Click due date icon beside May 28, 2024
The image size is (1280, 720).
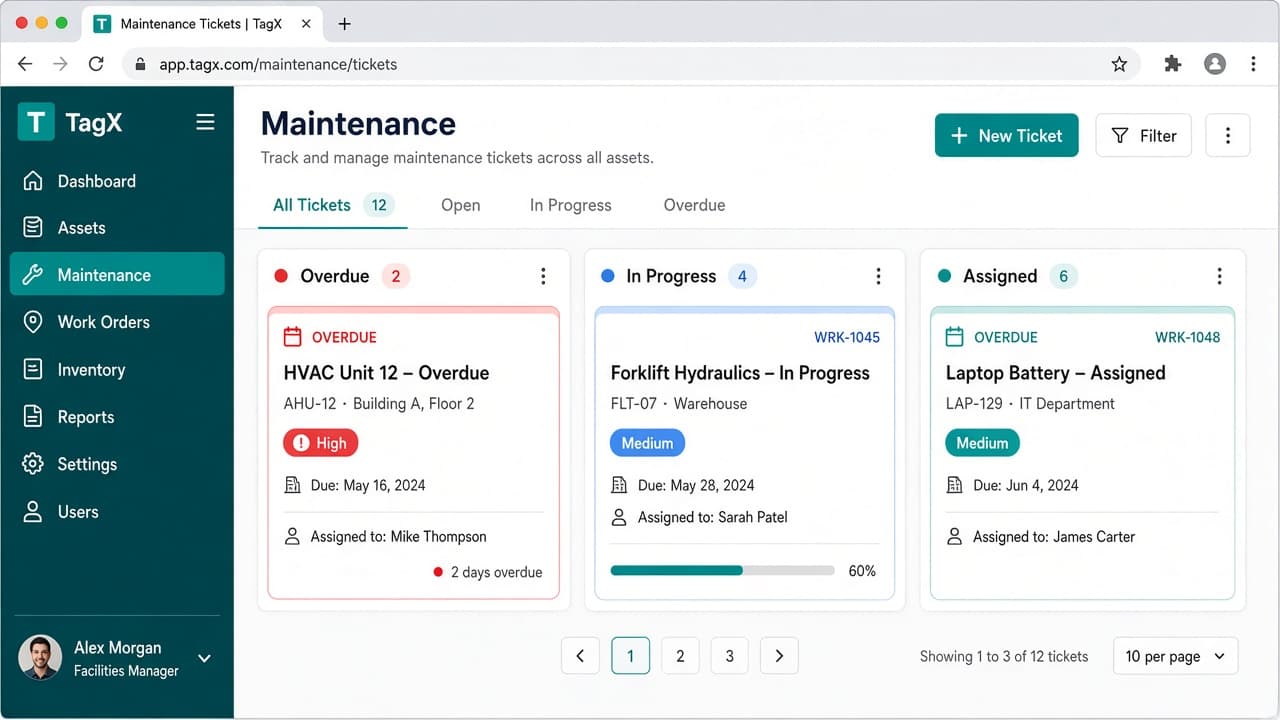(x=619, y=485)
